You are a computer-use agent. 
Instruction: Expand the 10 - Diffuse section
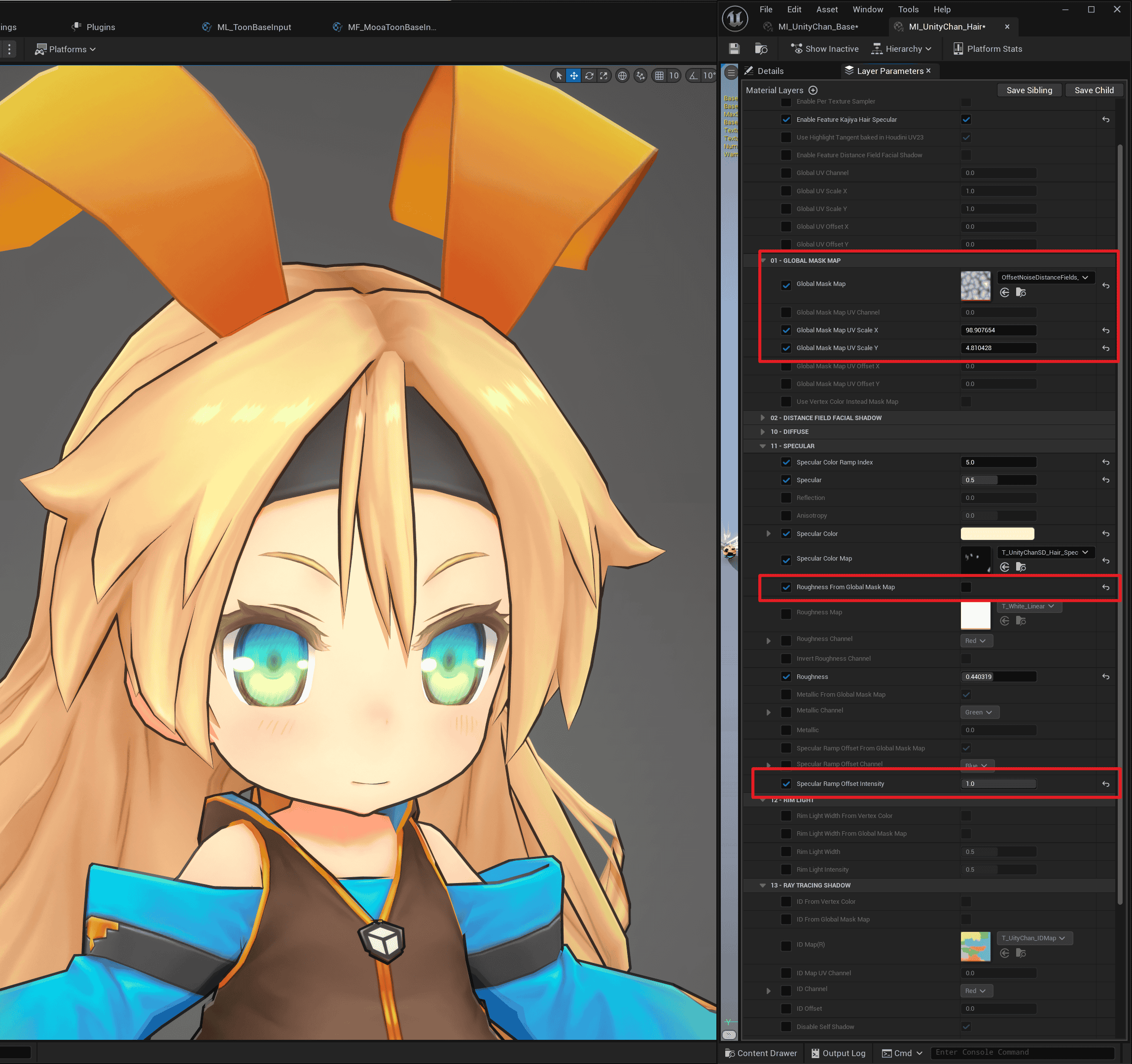pyautogui.click(x=763, y=432)
